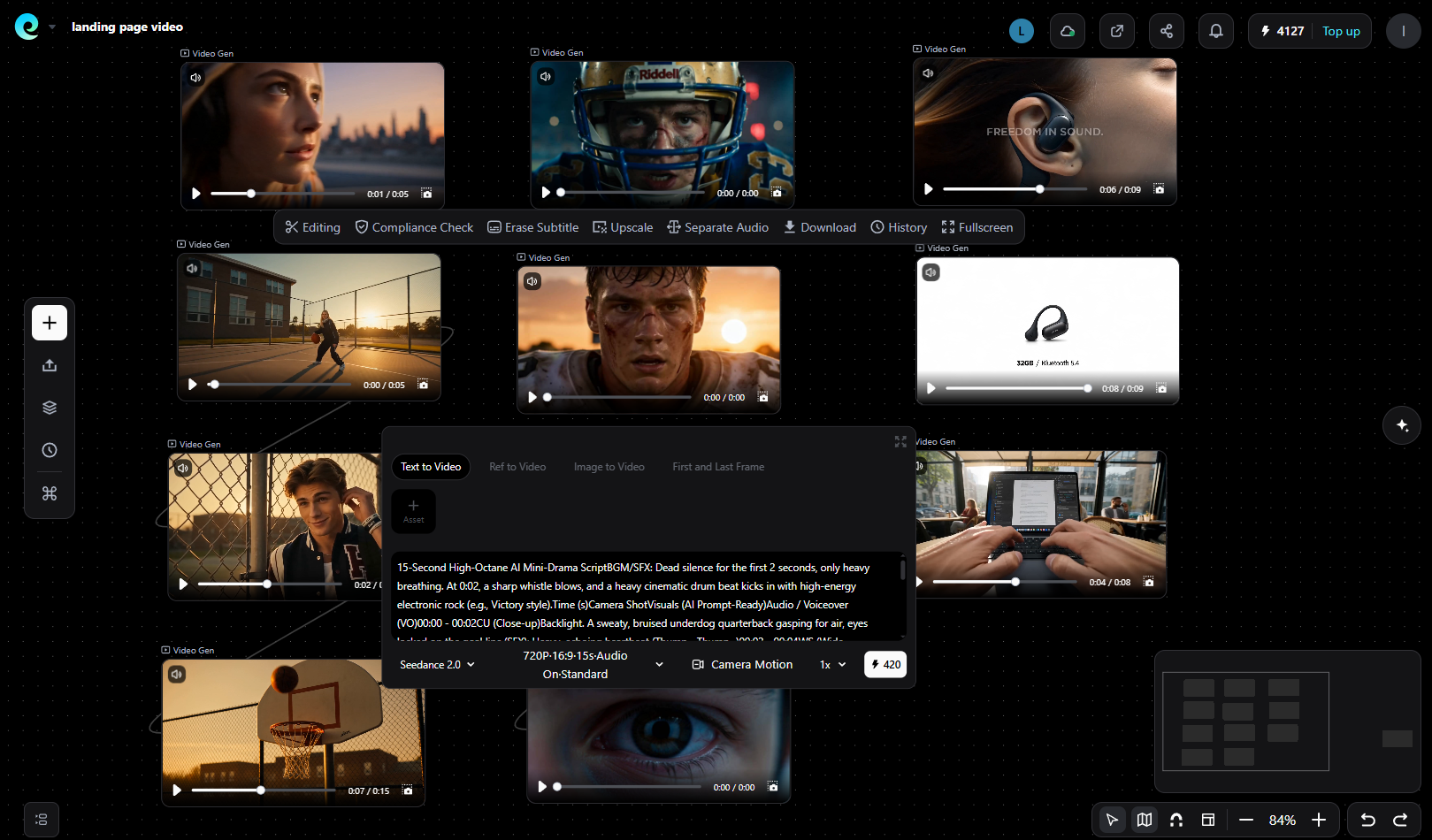This screenshot has width=1432, height=840.
Task: Open the 1x count dropdown
Action: click(832, 665)
